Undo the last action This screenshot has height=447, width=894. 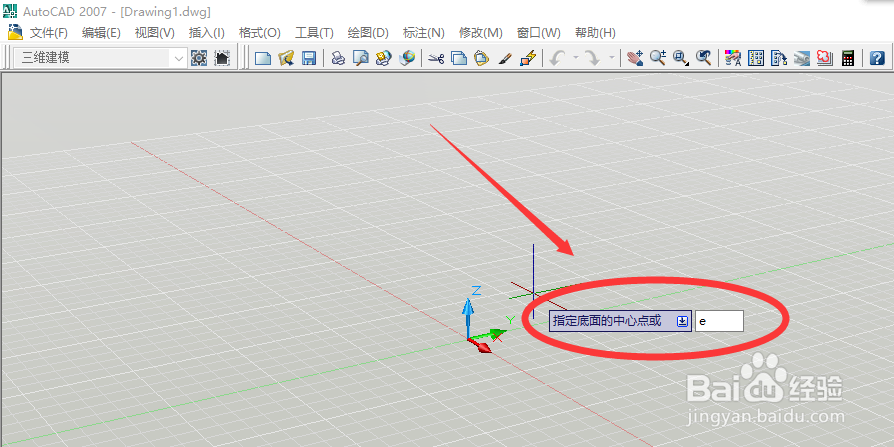click(x=557, y=58)
